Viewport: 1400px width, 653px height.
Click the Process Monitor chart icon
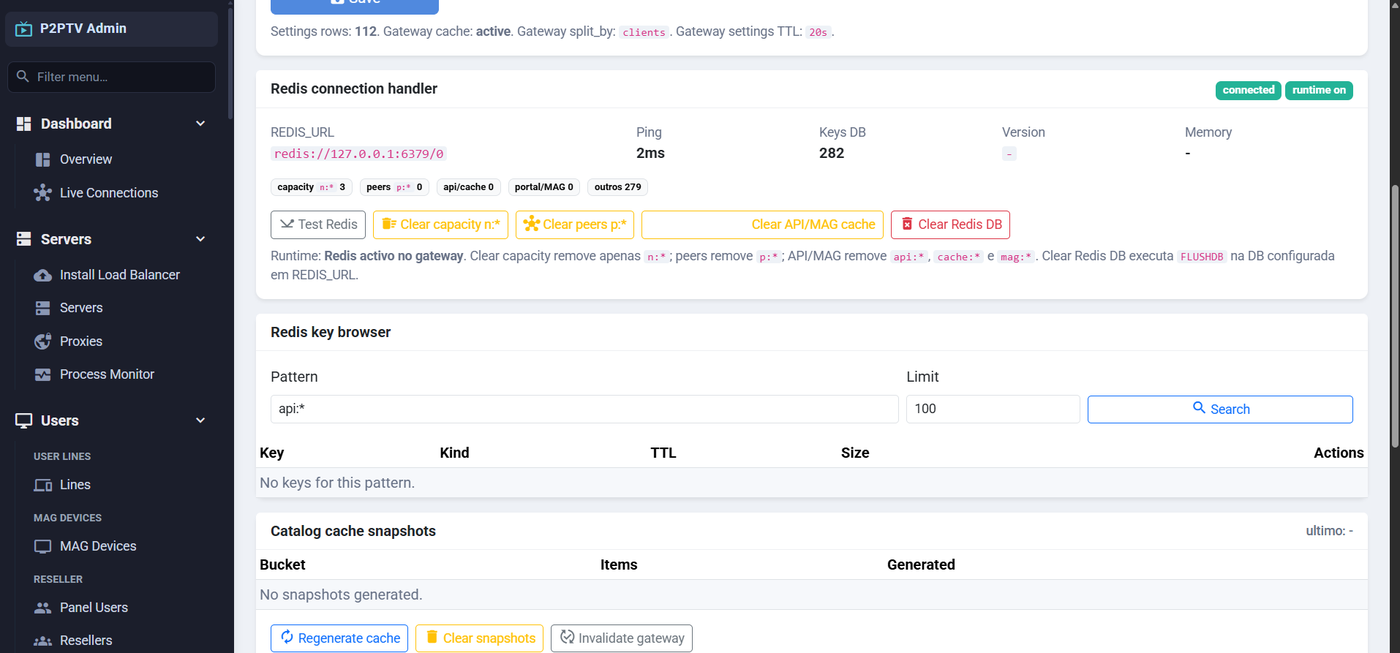click(42, 375)
